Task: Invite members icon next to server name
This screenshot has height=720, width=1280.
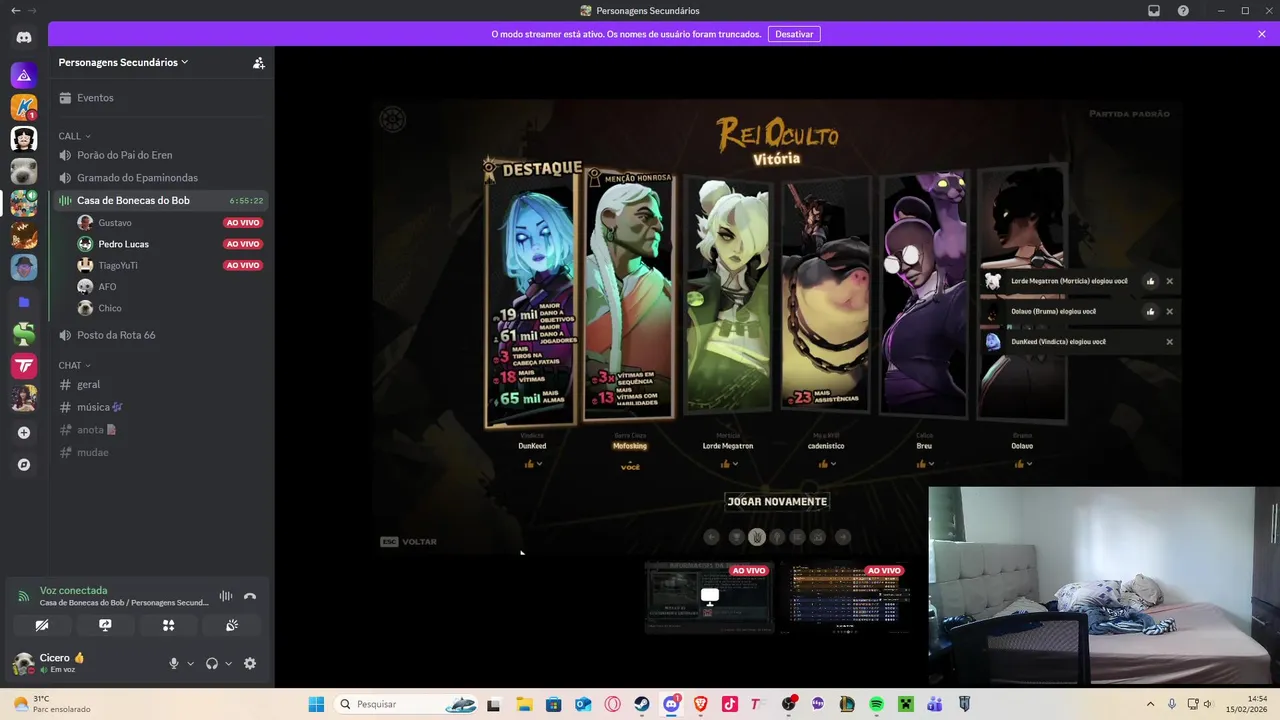Action: pos(259,62)
